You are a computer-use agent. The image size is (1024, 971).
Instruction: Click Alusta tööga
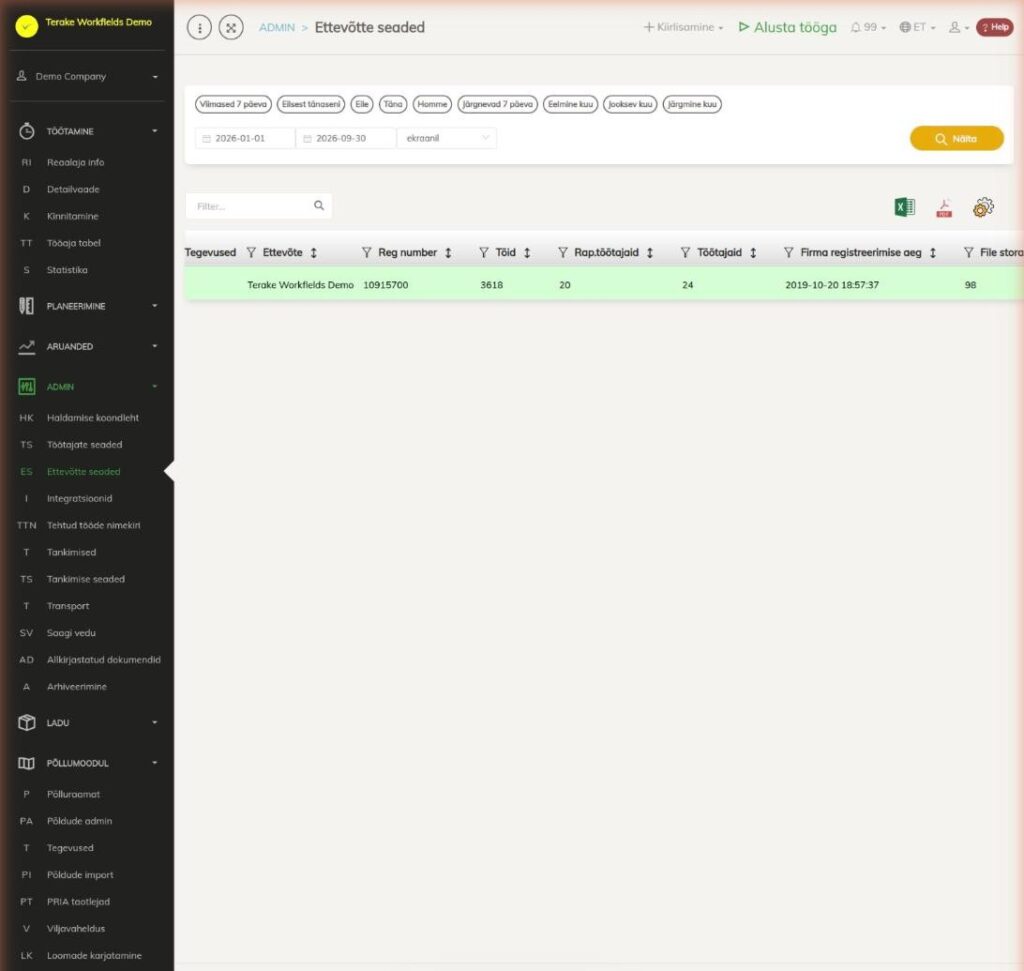pos(788,27)
